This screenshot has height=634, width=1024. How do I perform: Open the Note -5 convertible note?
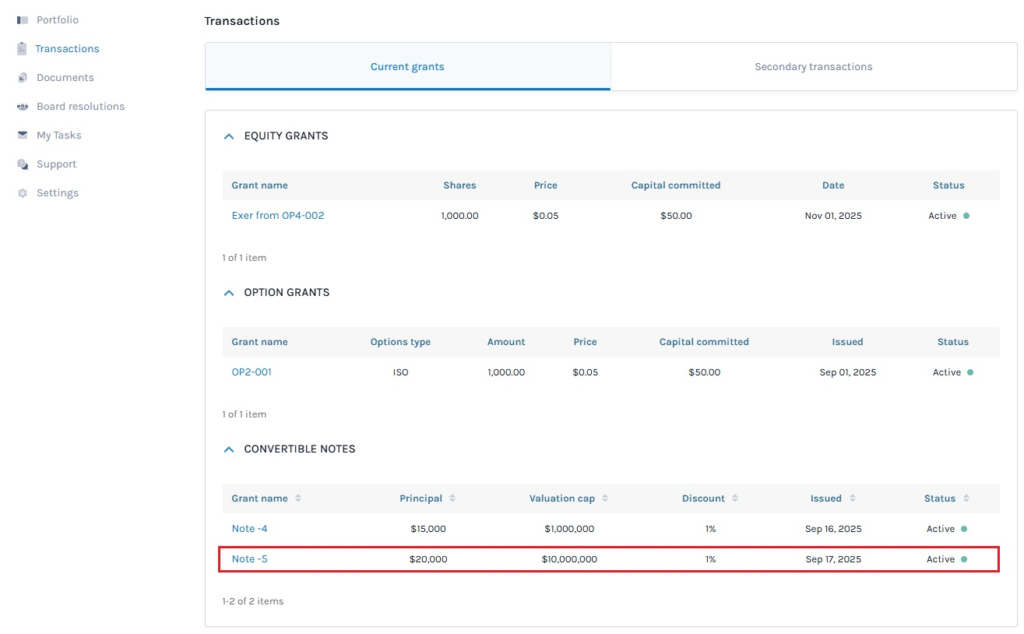(x=250, y=559)
